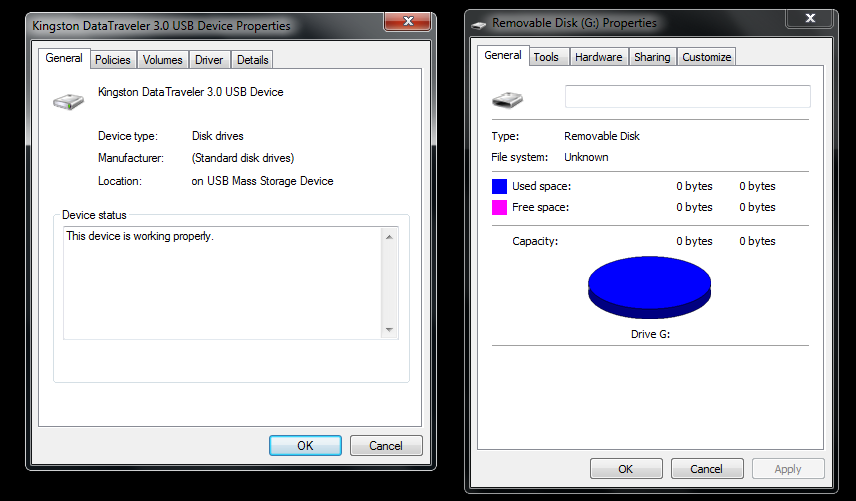856x501 pixels.
Task: Click the Kingston DataTraveler drive icon
Action: 68,101
